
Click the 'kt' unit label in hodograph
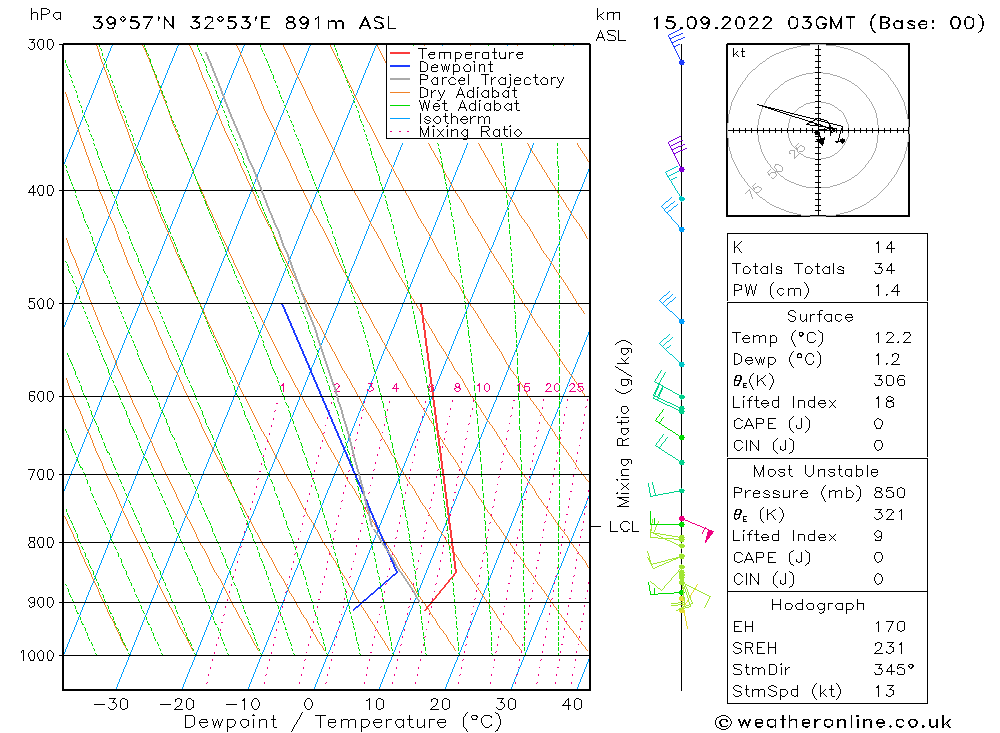tap(739, 53)
